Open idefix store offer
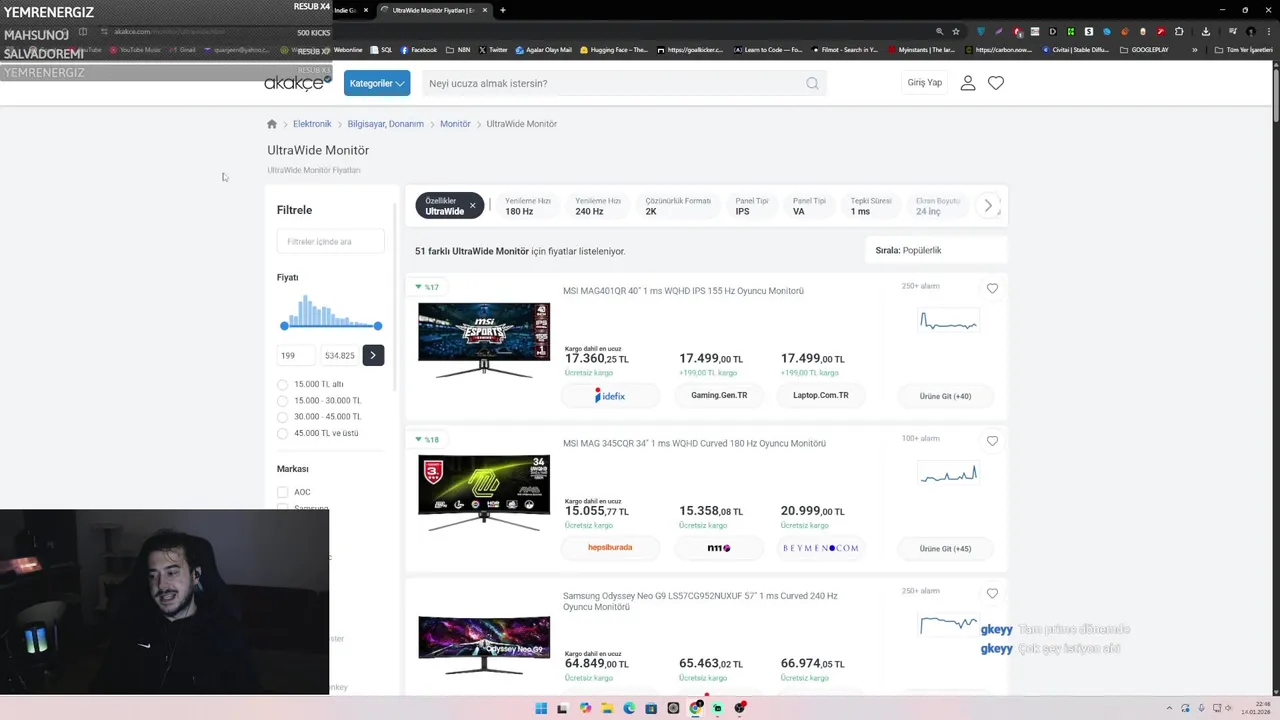The width and height of the screenshot is (1280, 720). [610, 396]
